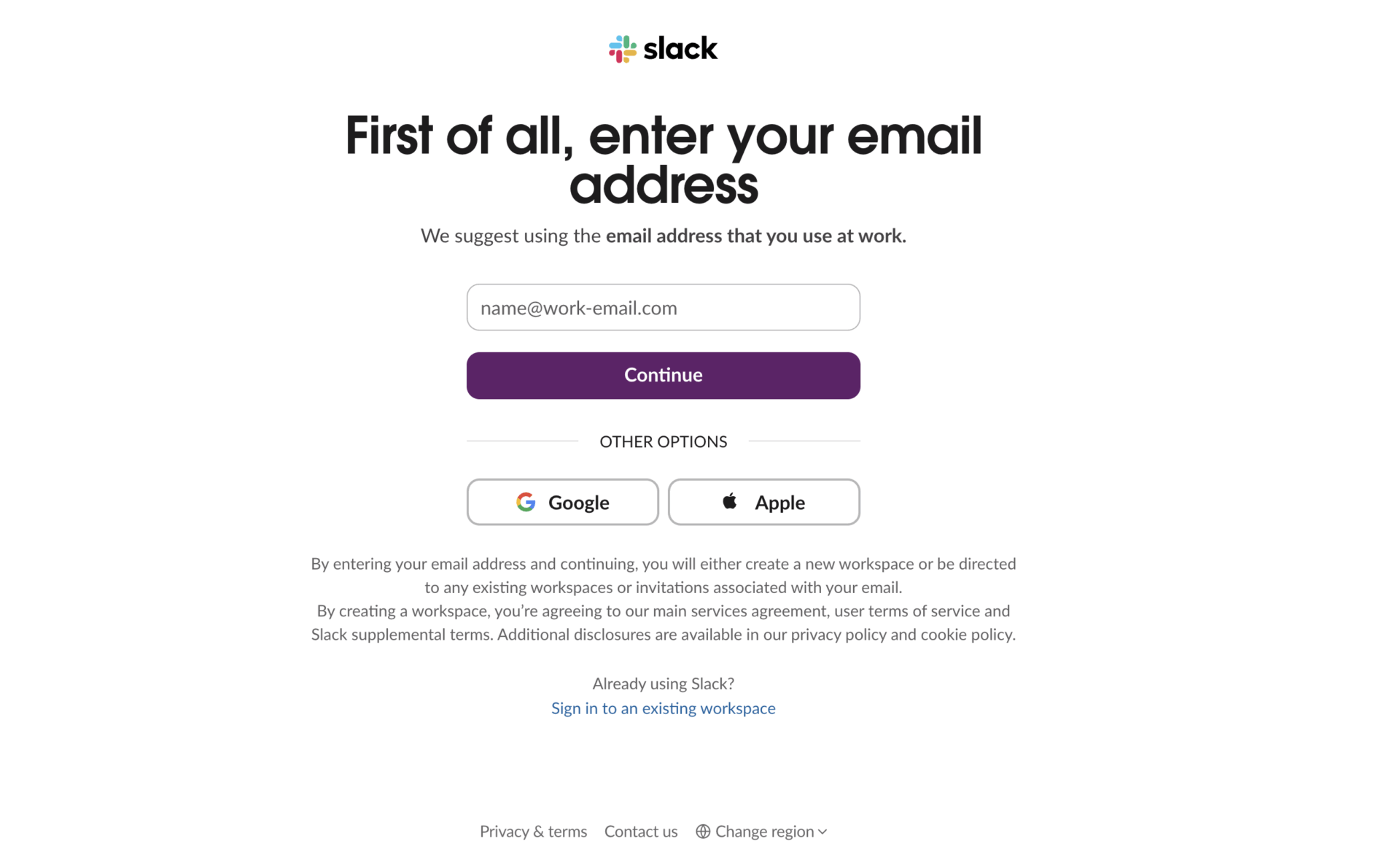
Task: Sign in to an existing workspace
Action: pyautogui.click(x=663, y=708)
